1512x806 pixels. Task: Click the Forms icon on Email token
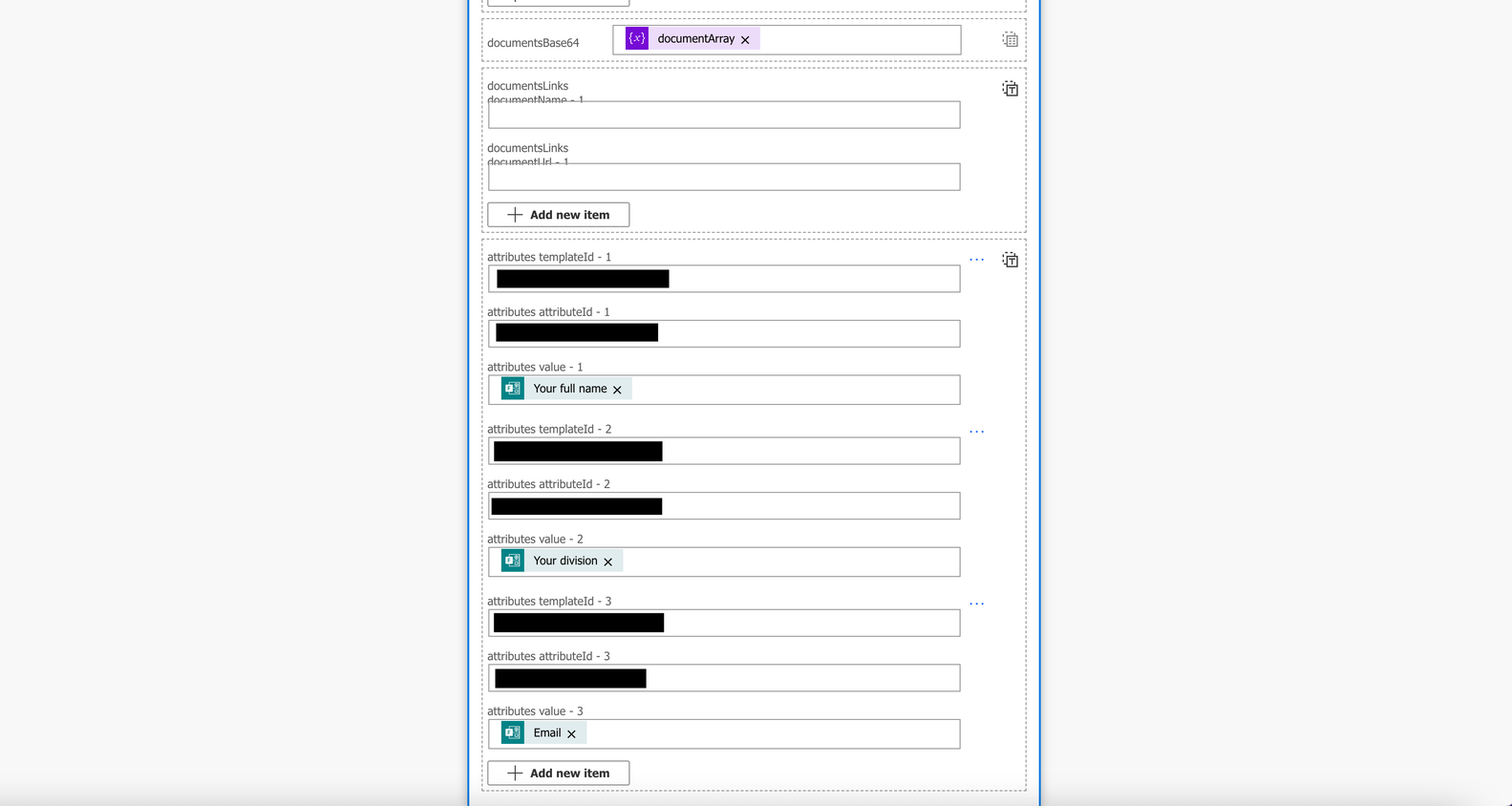[513, 732]
